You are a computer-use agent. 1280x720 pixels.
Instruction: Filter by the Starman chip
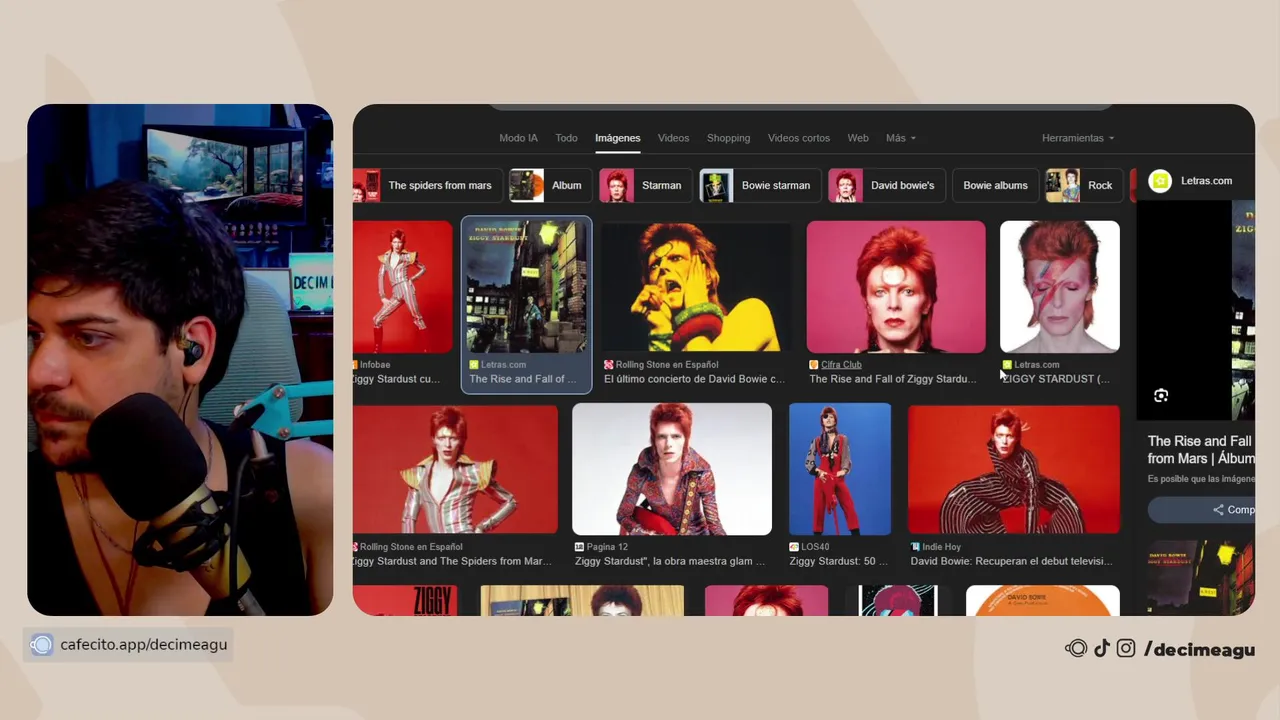645,185
